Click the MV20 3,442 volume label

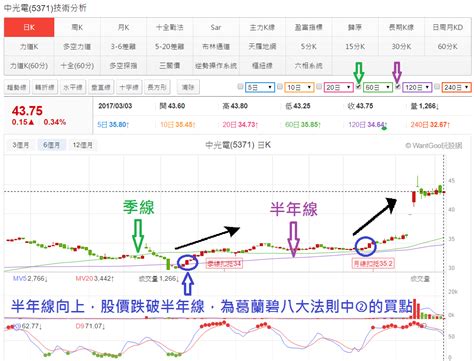point(95,278)
